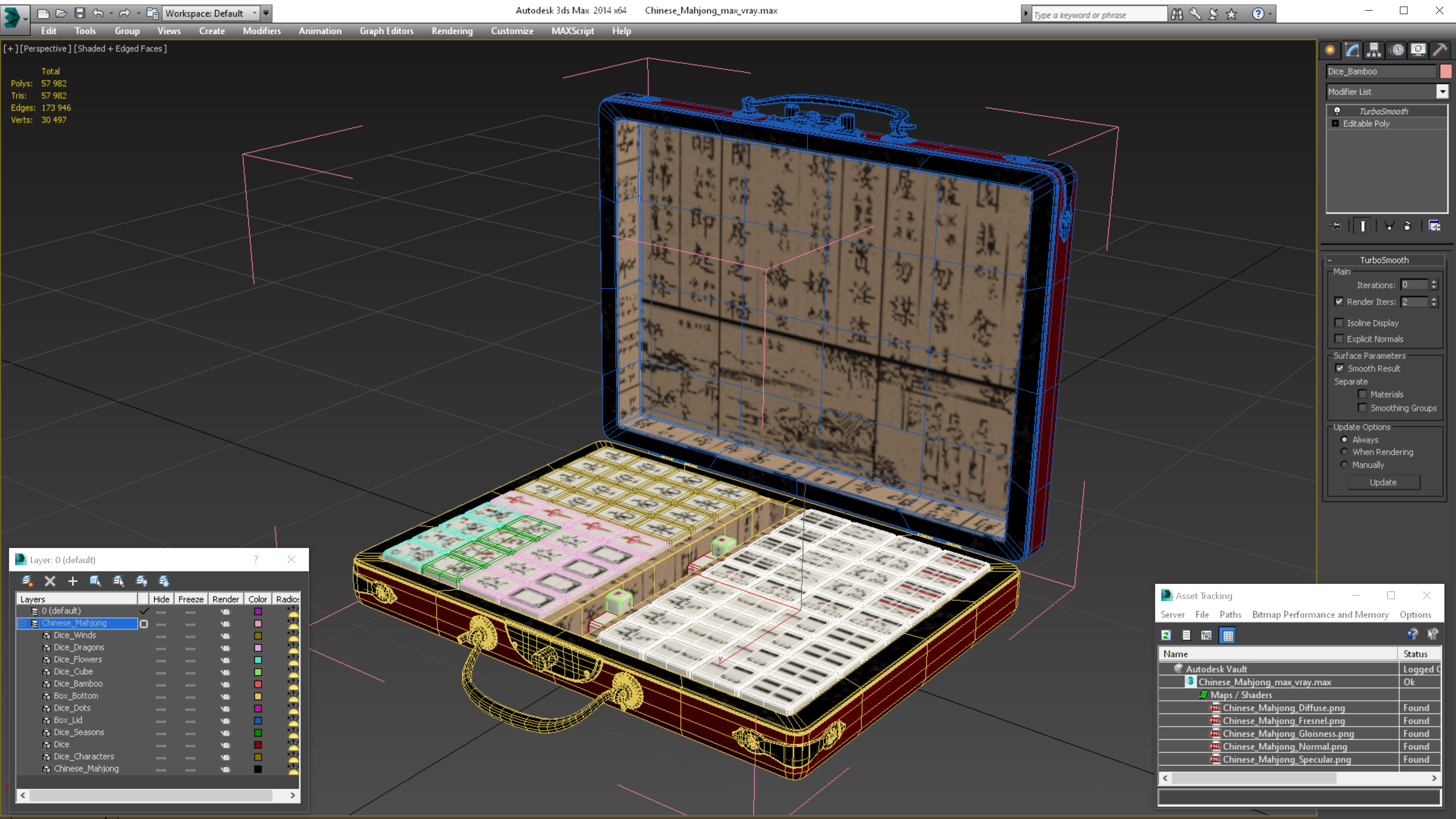The width and height of the screenshot is (1456, 819).
Task: Toggle Show End Result button
Action: pos(1363,226)
